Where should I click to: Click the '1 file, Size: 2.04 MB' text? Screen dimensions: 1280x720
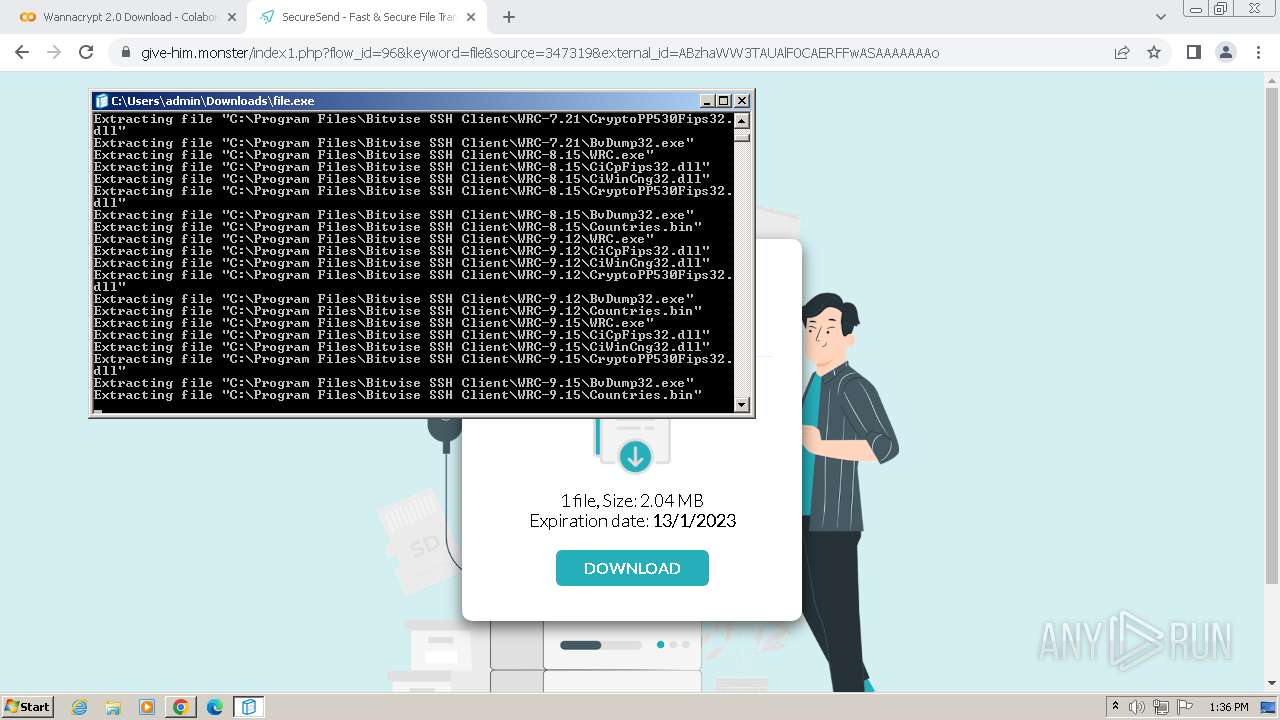(632, 500)
